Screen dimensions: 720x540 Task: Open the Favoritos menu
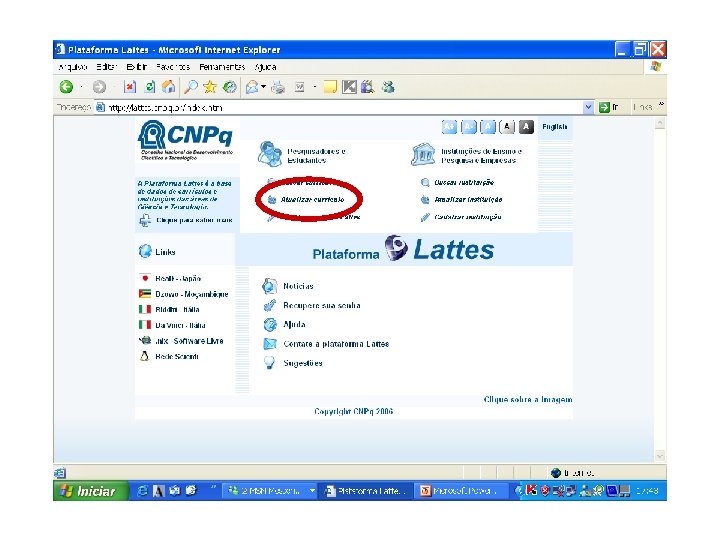click(x=173, y=67)
